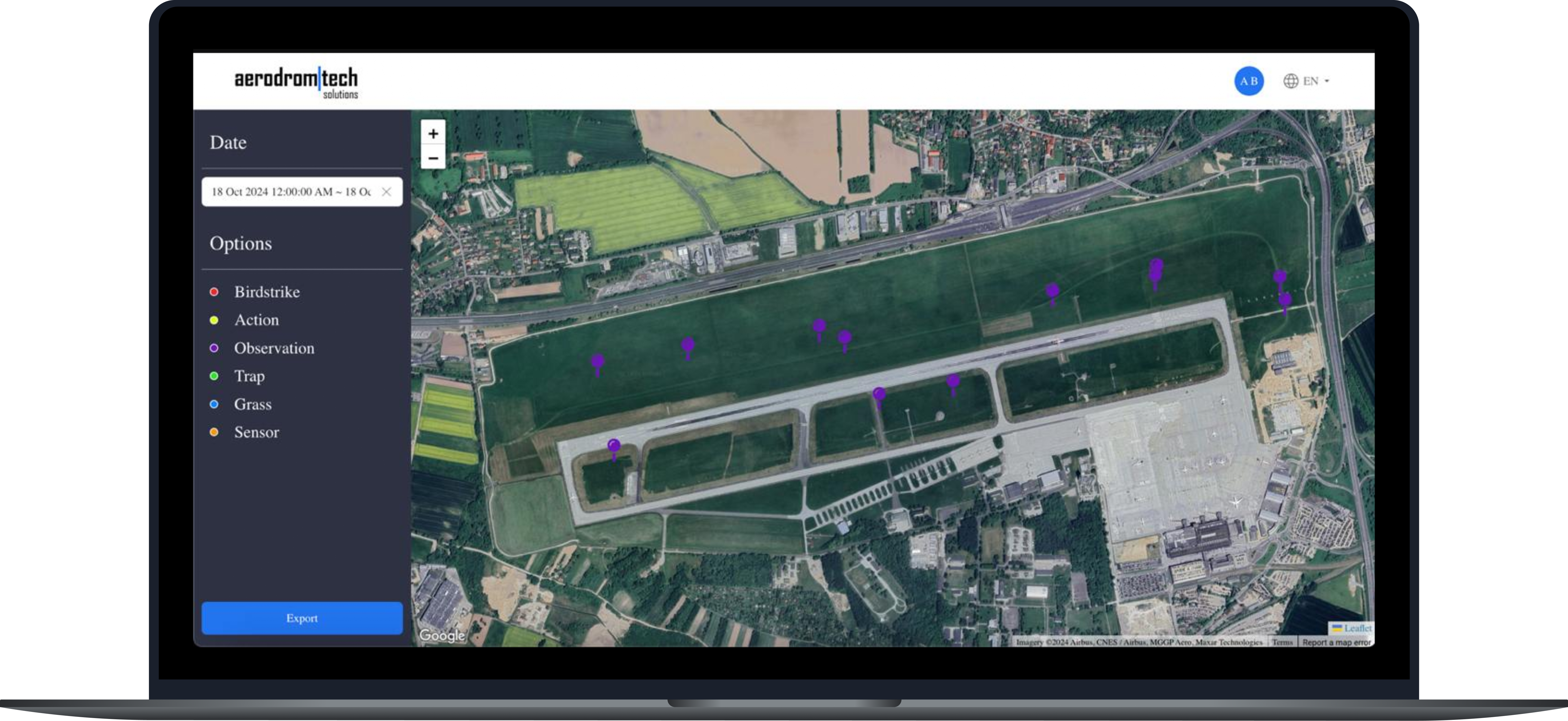Open the map Terms link
This screenshot has width=1568, height=721.
(x=1282, y=642)
